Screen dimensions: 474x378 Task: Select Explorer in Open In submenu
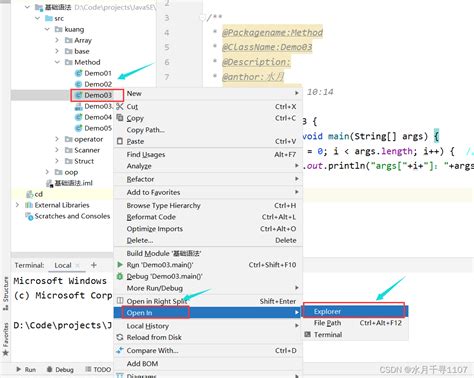tap(355, 311)
